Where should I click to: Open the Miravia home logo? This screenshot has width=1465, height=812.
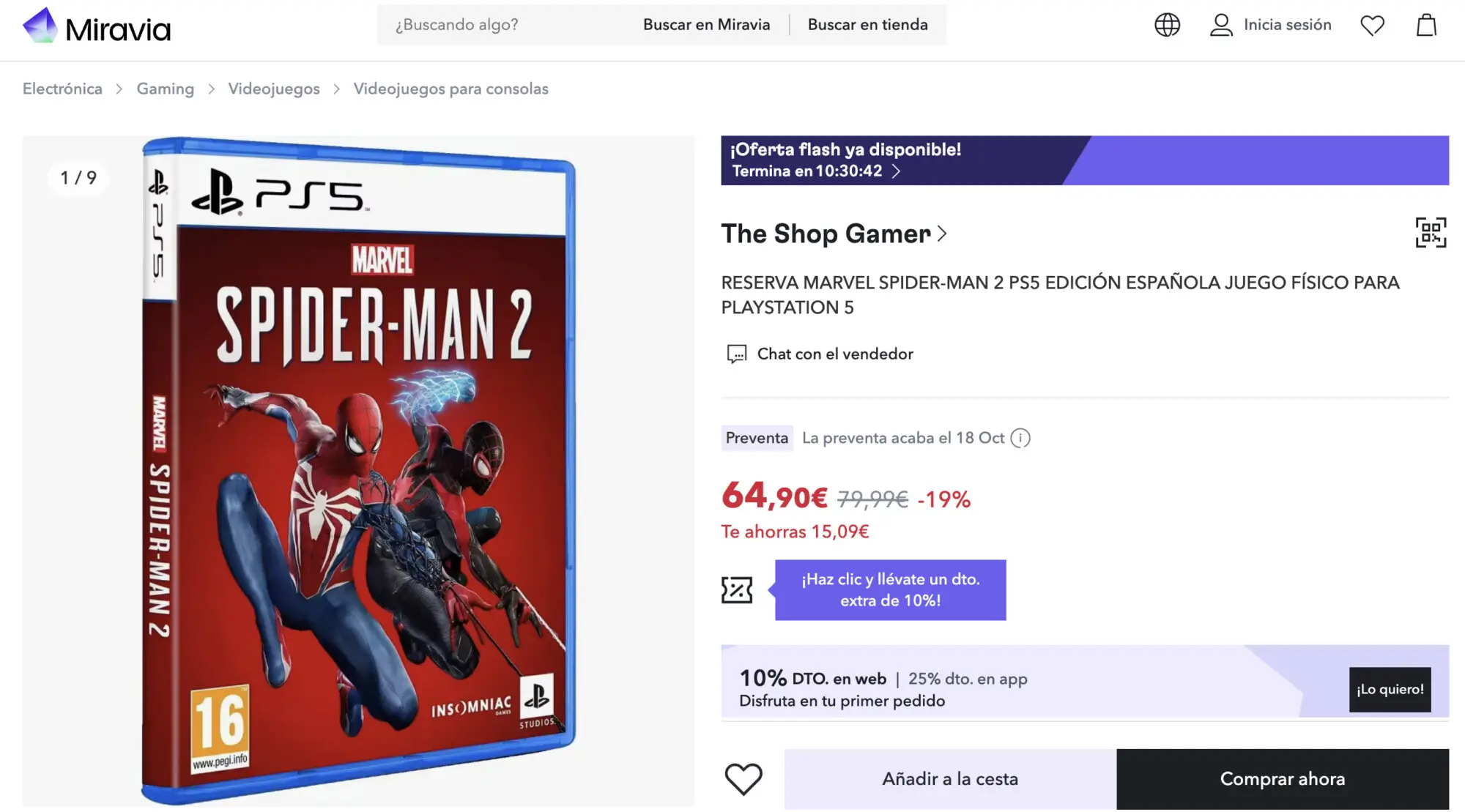coord(97,26)
